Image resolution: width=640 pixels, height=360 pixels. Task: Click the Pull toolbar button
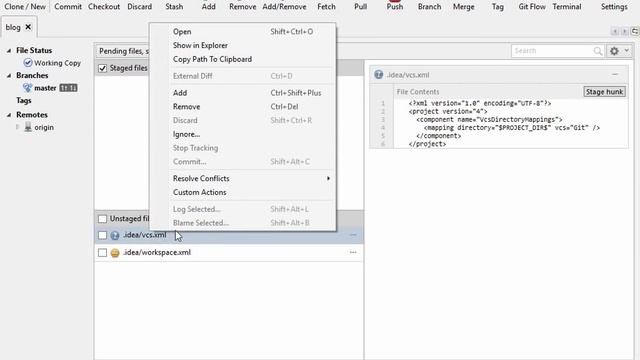click(x=360, y=7)
